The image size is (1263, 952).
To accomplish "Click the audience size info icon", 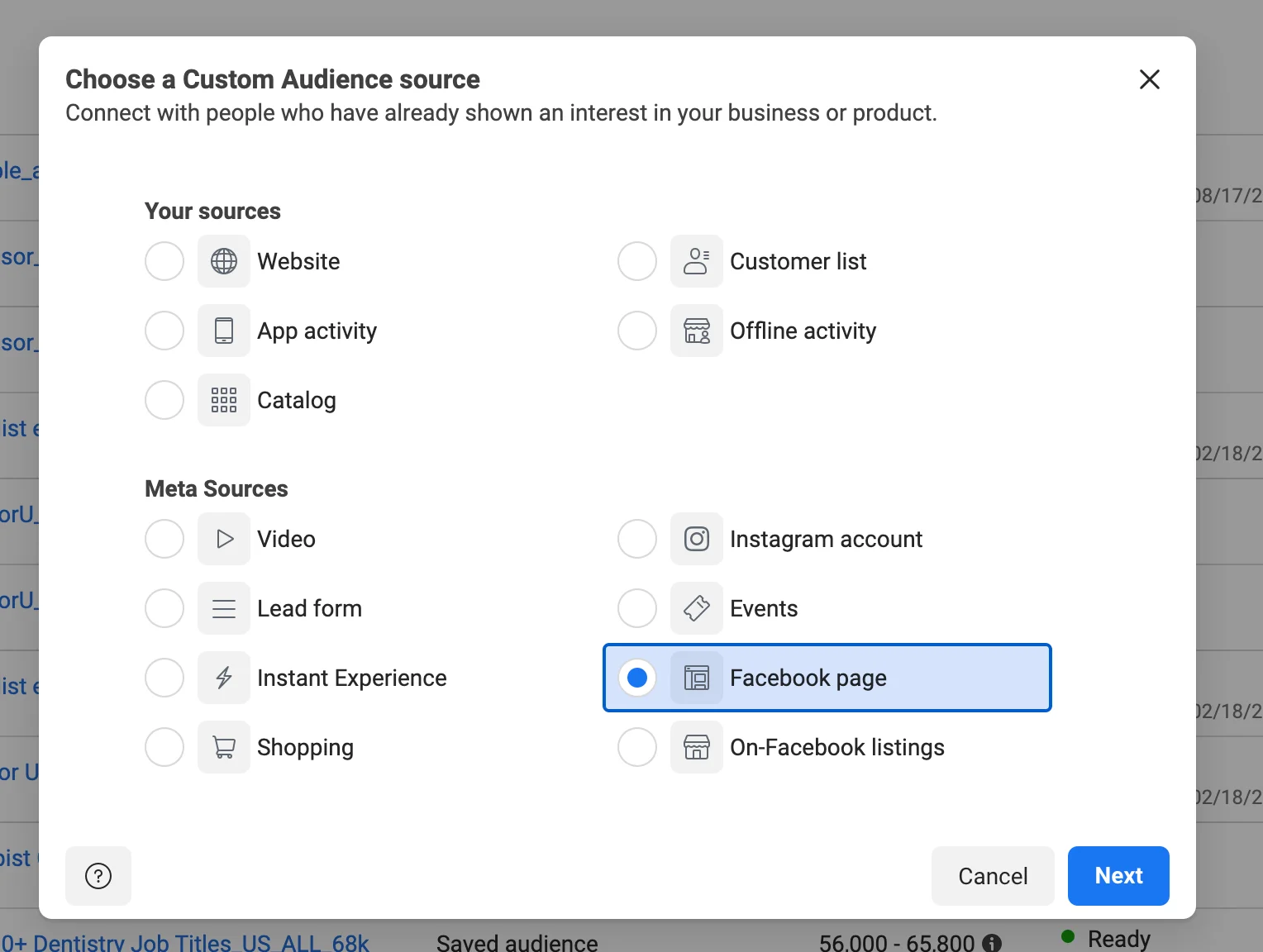I will pos(992,943).
